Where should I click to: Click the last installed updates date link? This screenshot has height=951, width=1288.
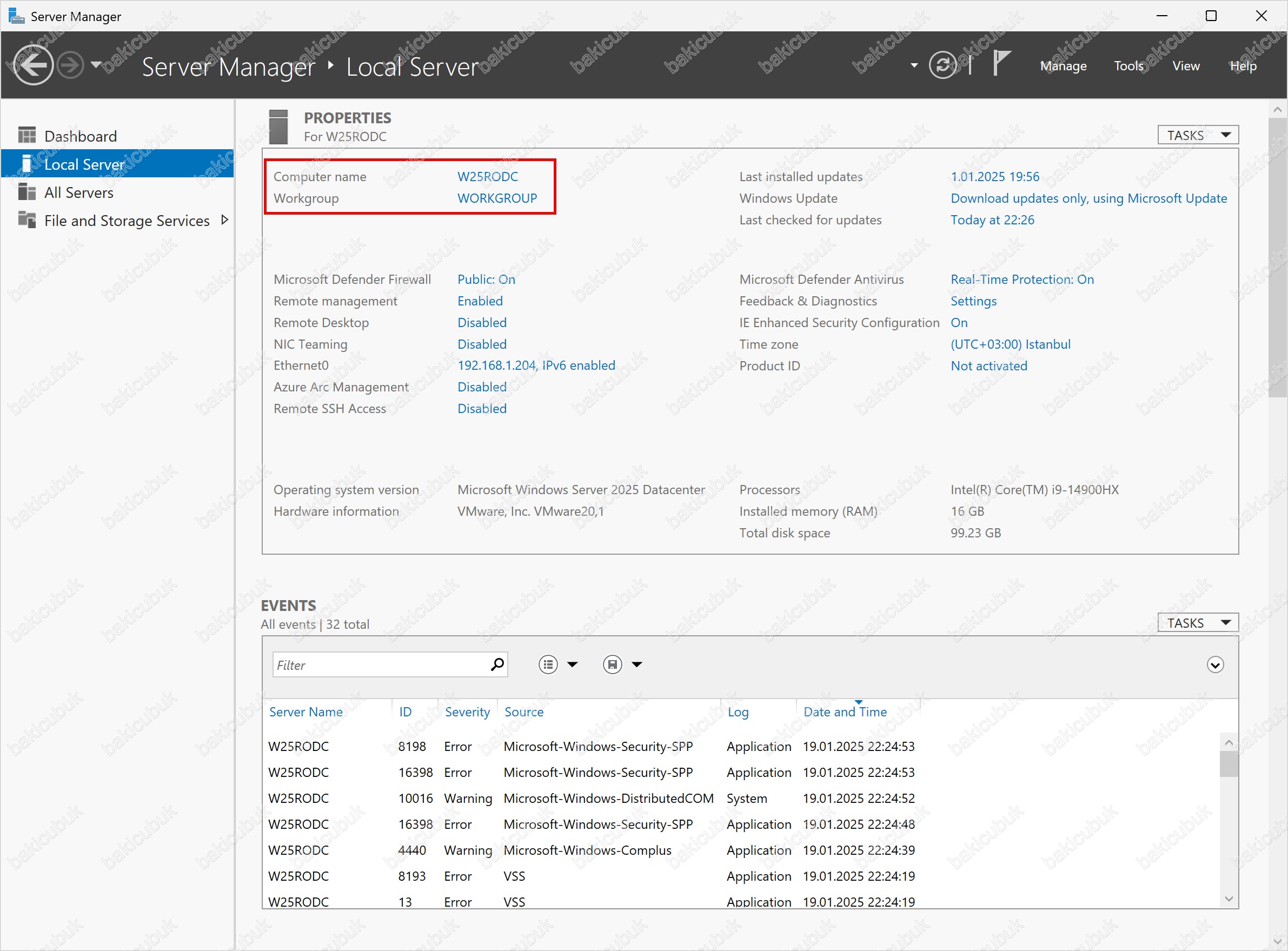(x=995, y=177)
